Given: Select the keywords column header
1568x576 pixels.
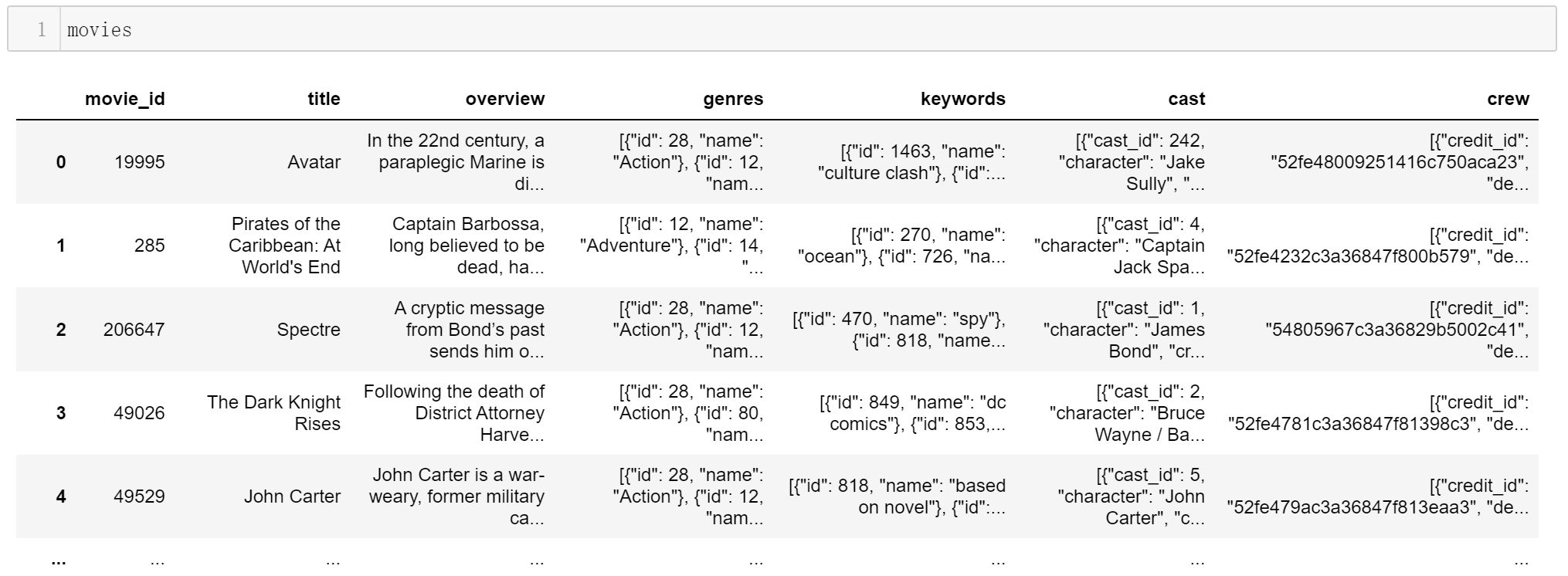Looking at the screenshot, I should coord(962,99).
